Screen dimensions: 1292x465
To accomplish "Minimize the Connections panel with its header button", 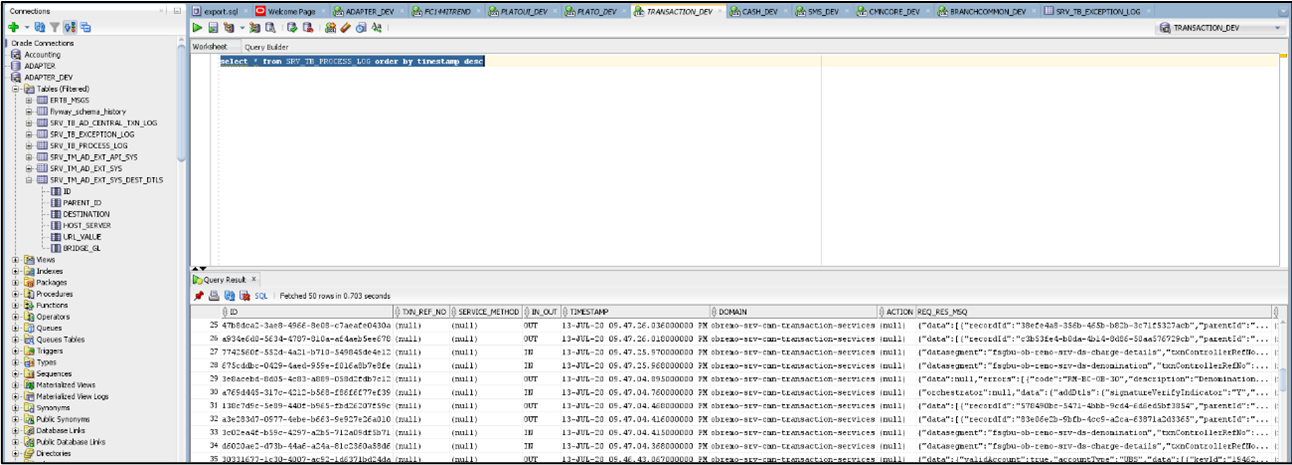I will click(178, 10).
